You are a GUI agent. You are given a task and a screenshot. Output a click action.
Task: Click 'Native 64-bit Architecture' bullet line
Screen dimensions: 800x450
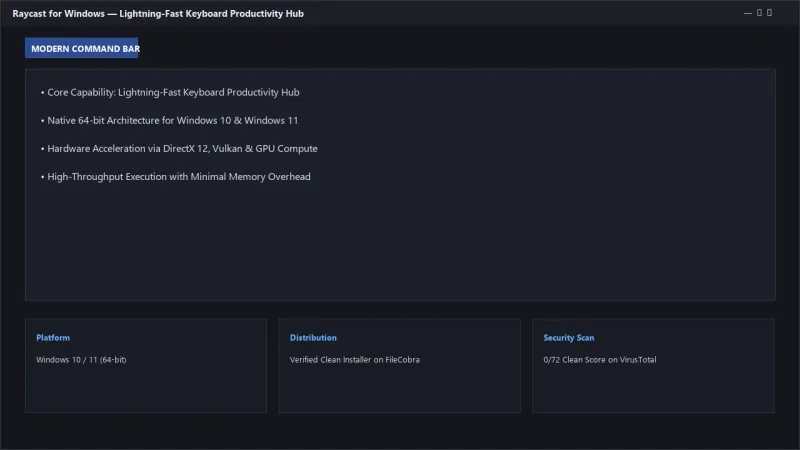169,120
